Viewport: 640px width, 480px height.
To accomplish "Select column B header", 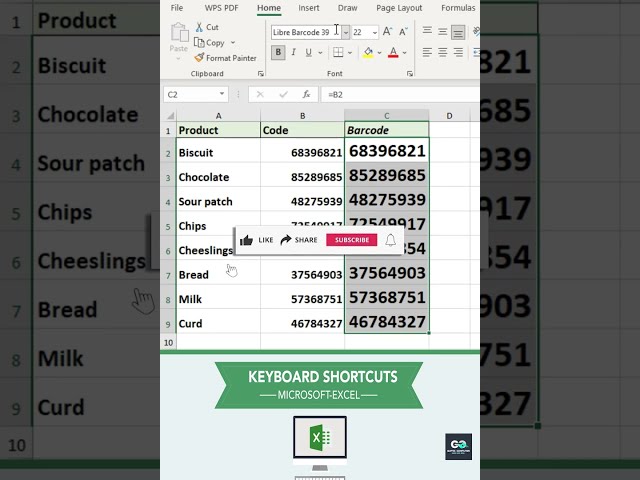I will pyautogui.click(x=302, y=116).
